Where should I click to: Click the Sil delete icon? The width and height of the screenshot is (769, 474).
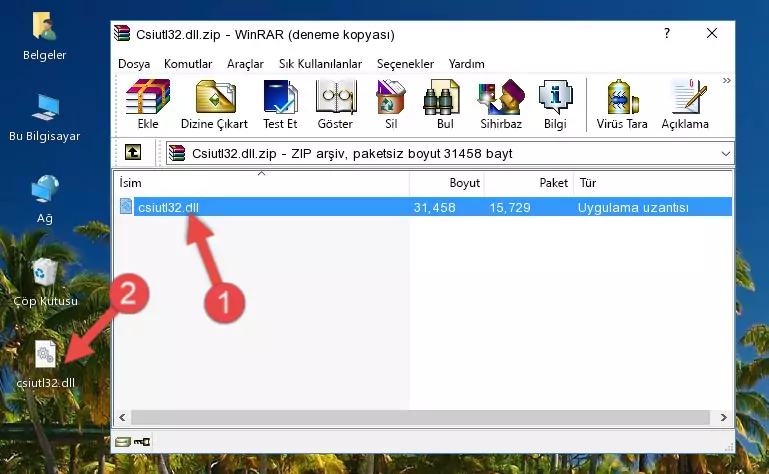pos(391,104)
